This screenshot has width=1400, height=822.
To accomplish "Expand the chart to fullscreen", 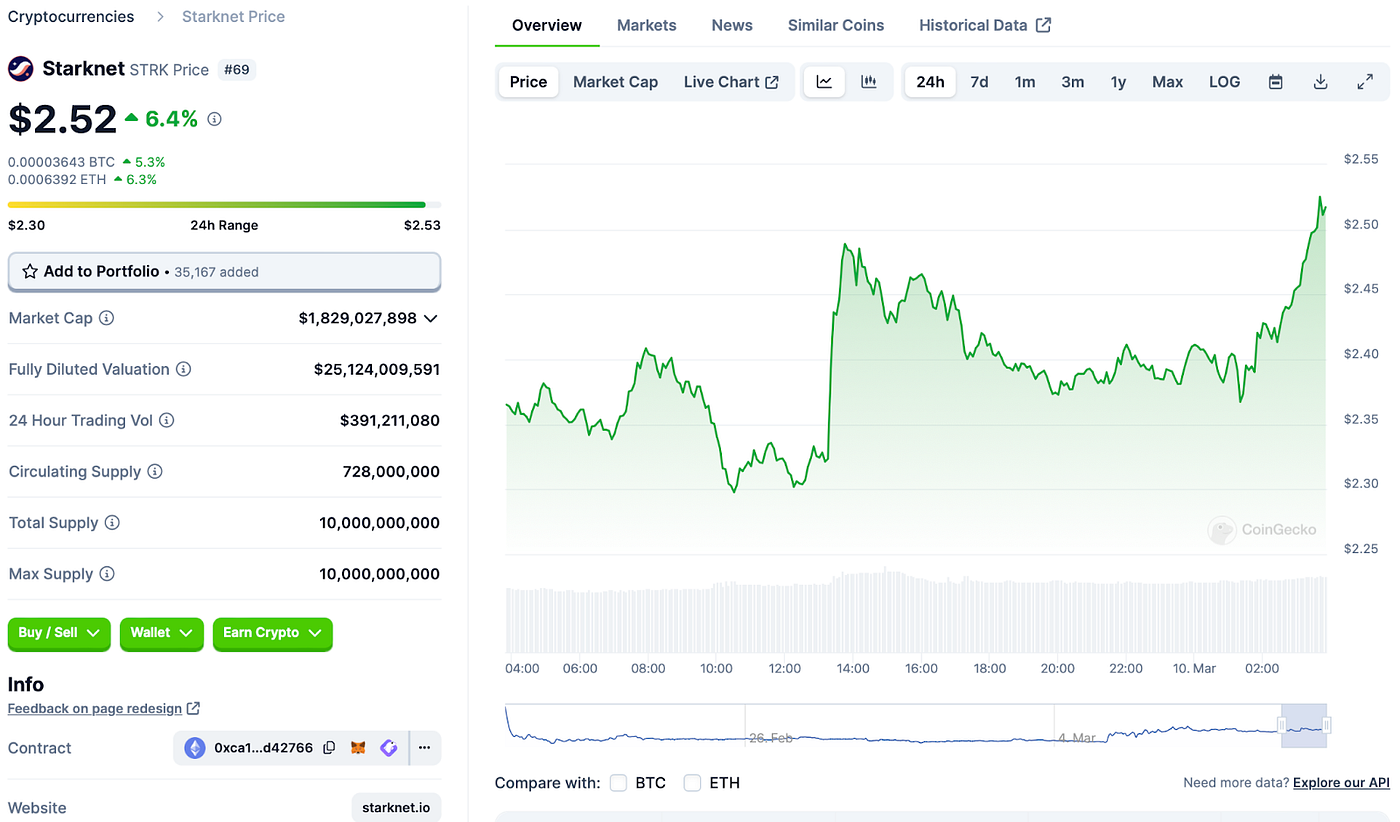I will (x=1365, y=81).
